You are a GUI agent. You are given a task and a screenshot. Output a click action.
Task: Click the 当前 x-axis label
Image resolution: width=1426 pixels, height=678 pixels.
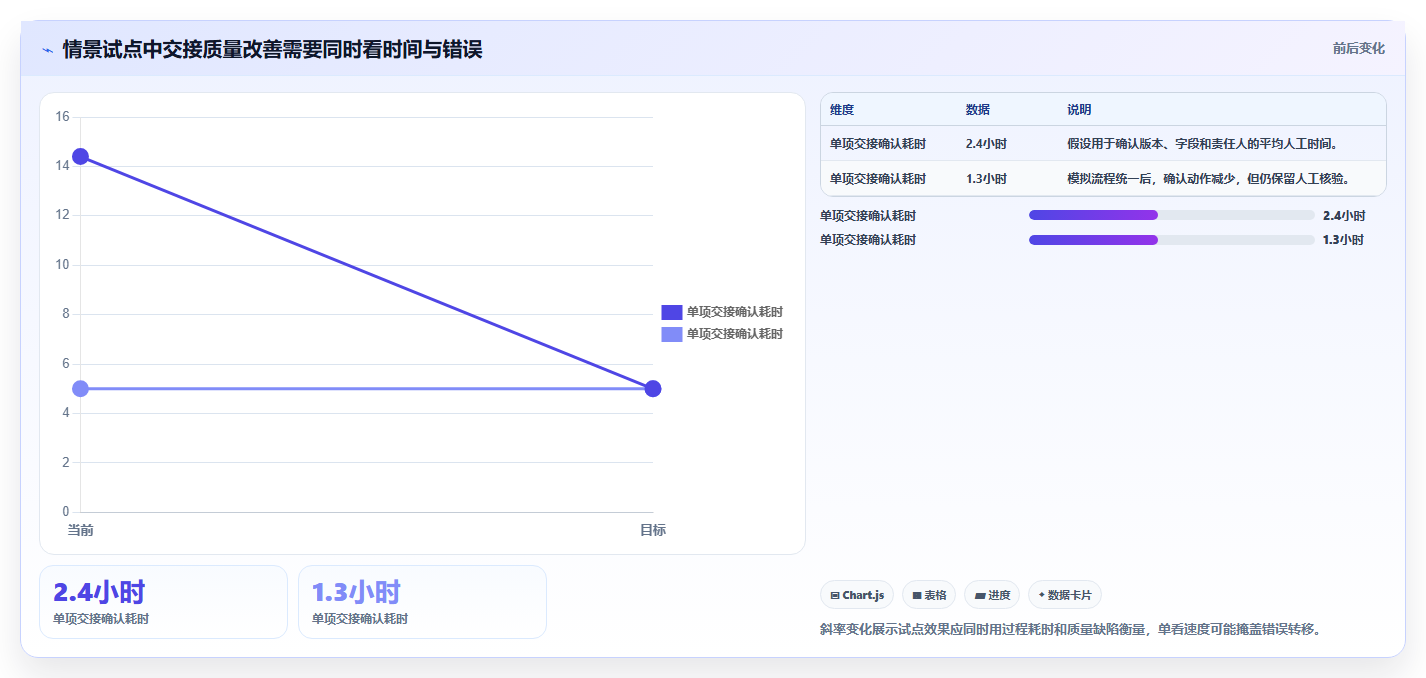pyautogui.click(x=80, y=530)
